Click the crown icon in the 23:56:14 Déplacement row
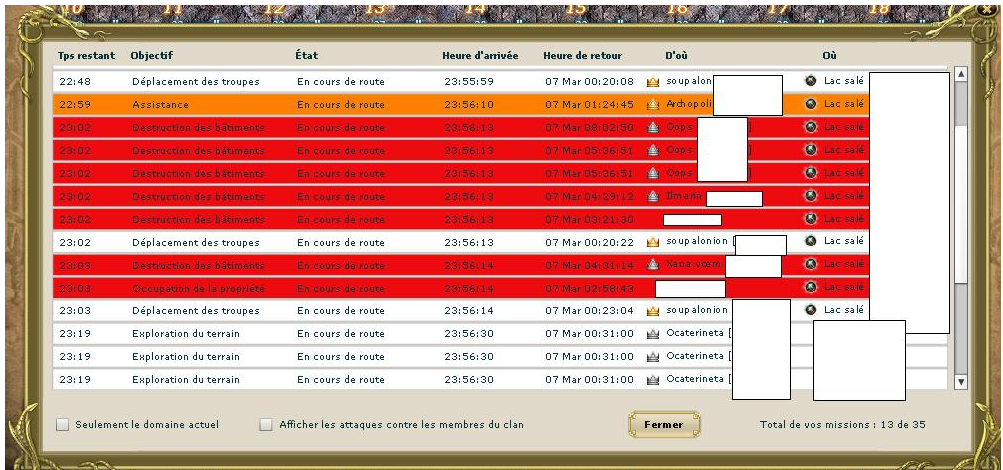The width and height of the screenshot is (1003, 470). pos(653,311)
